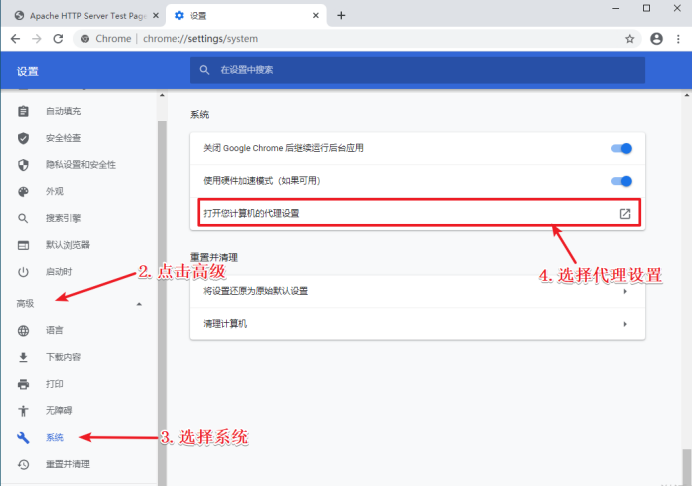Go to 隐私设置和安全性 section
The image size is (692, 487).
tap(79, 165)
